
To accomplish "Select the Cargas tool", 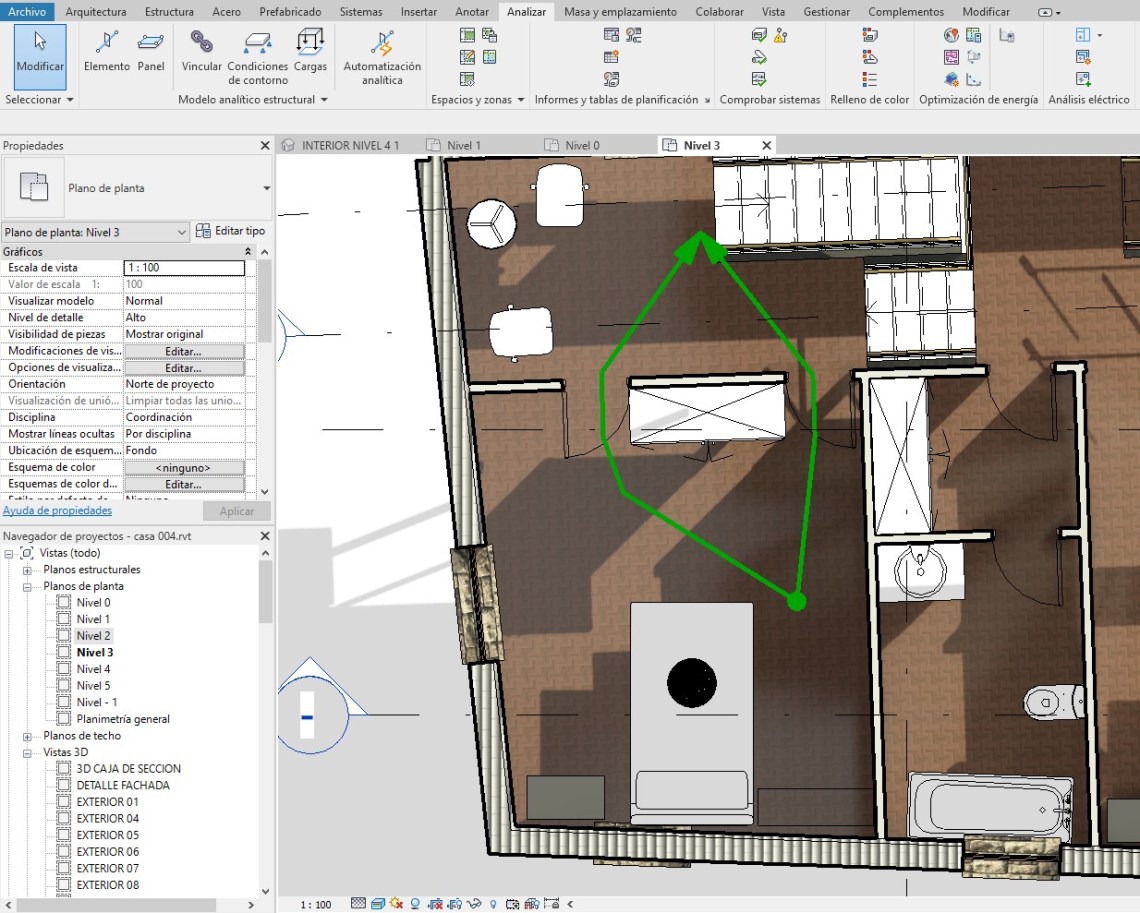I will pos(310,50).
